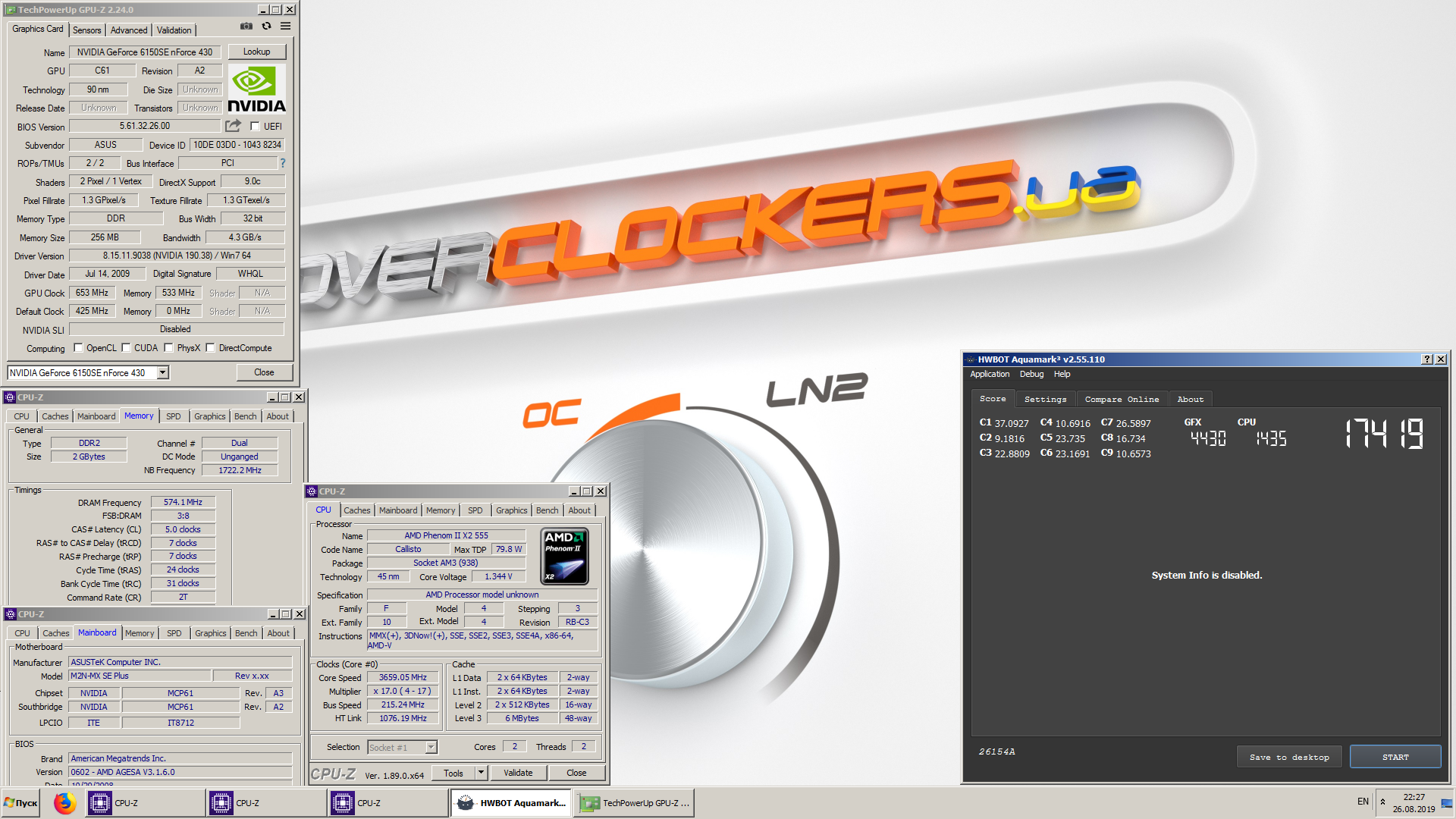This screenshot has height=819, width=1456.
Task: Click the GPU-Z refresh icon
Action: (x=266, y=26)
